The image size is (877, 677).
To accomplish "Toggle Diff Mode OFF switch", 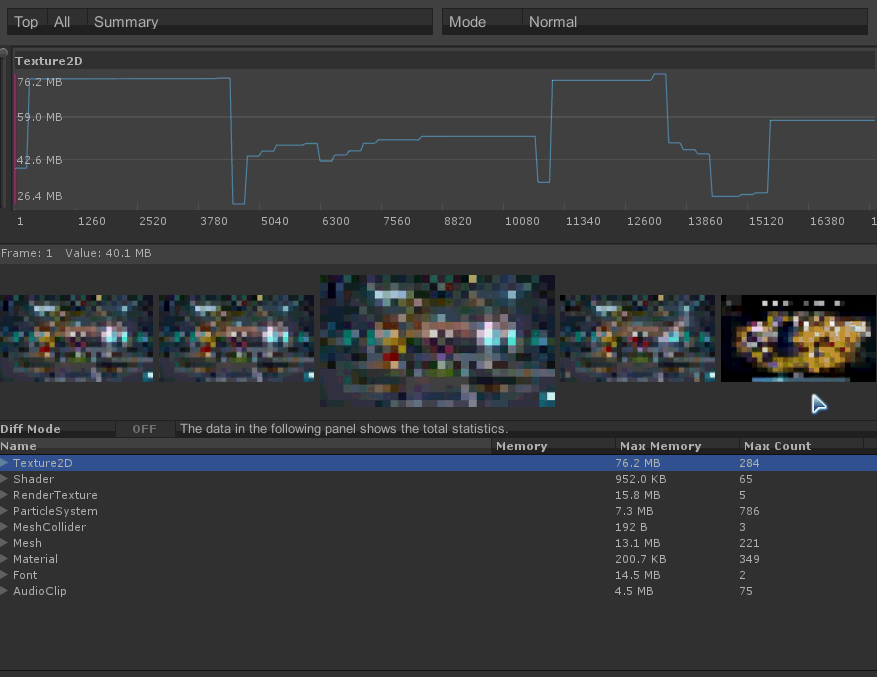I will tap(144, 429).
